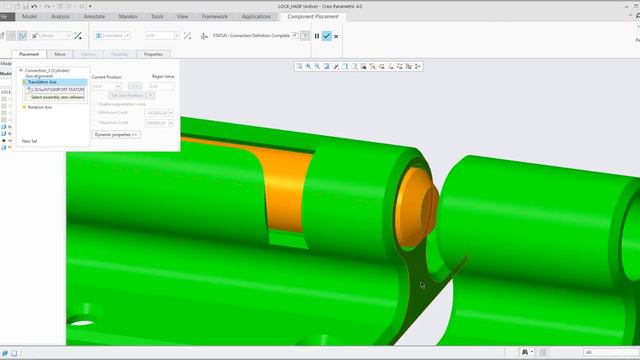Open the View ribbon tab
The image size is (640, 360).
182,16
